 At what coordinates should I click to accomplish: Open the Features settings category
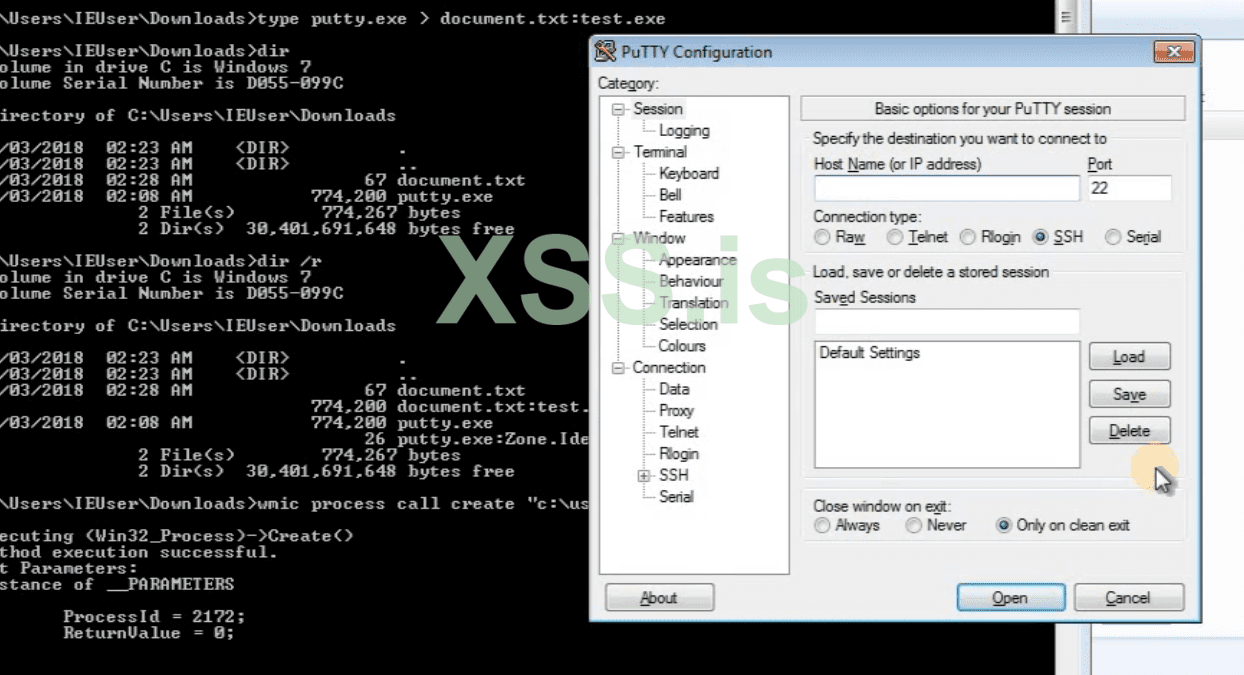(x=686, y=216)
